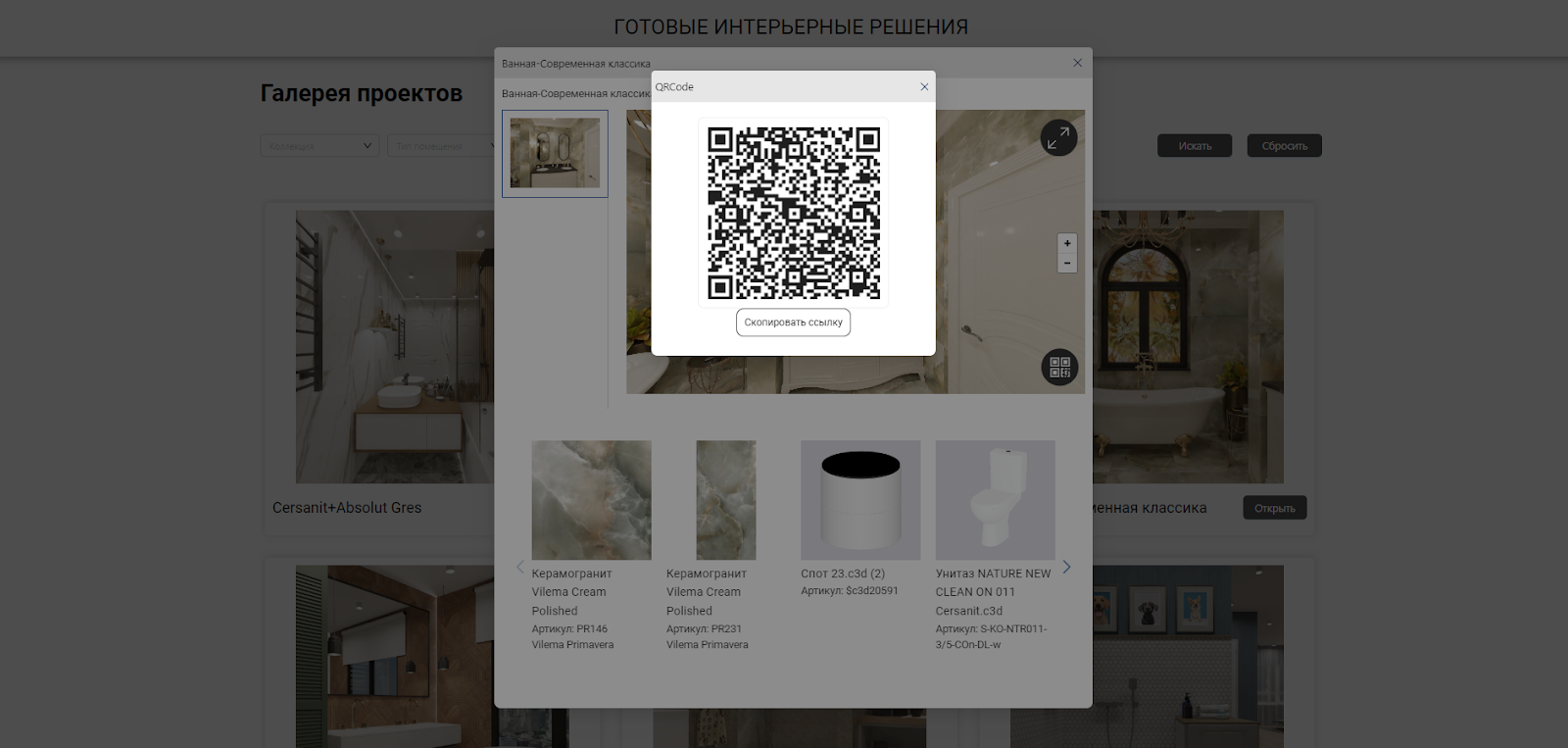Click the QR code image
This screenshot has height=748, width=1568.
794,213
